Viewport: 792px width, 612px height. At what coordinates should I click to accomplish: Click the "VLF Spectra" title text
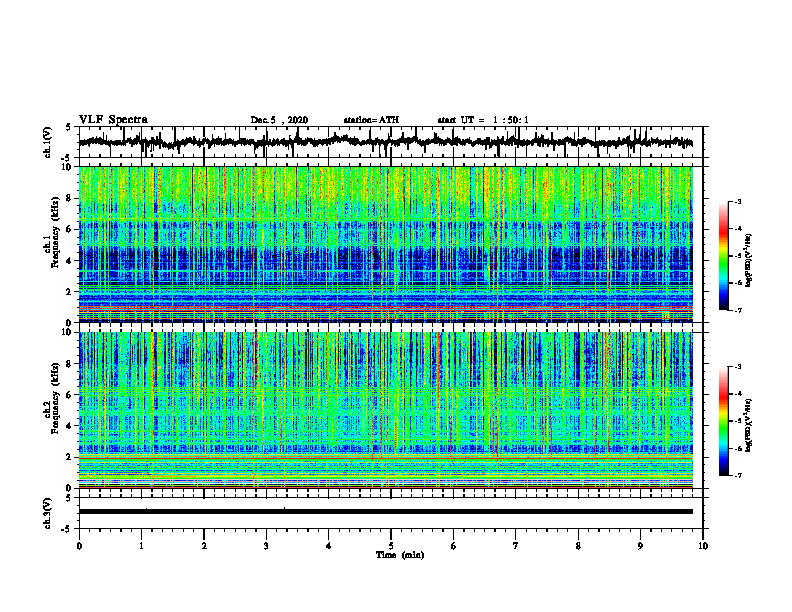[113, 120]
